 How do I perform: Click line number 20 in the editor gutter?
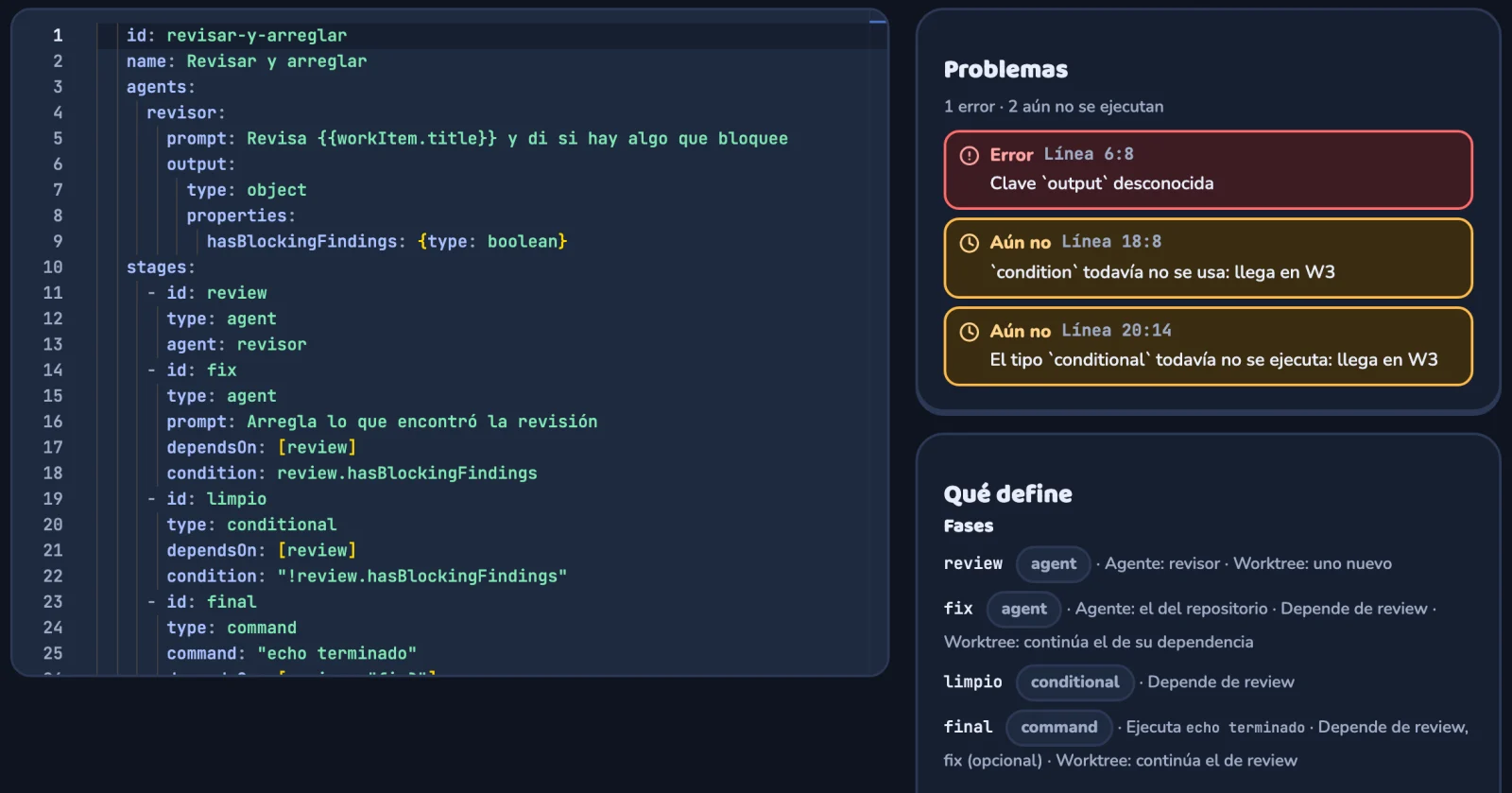tap(53, 525)
